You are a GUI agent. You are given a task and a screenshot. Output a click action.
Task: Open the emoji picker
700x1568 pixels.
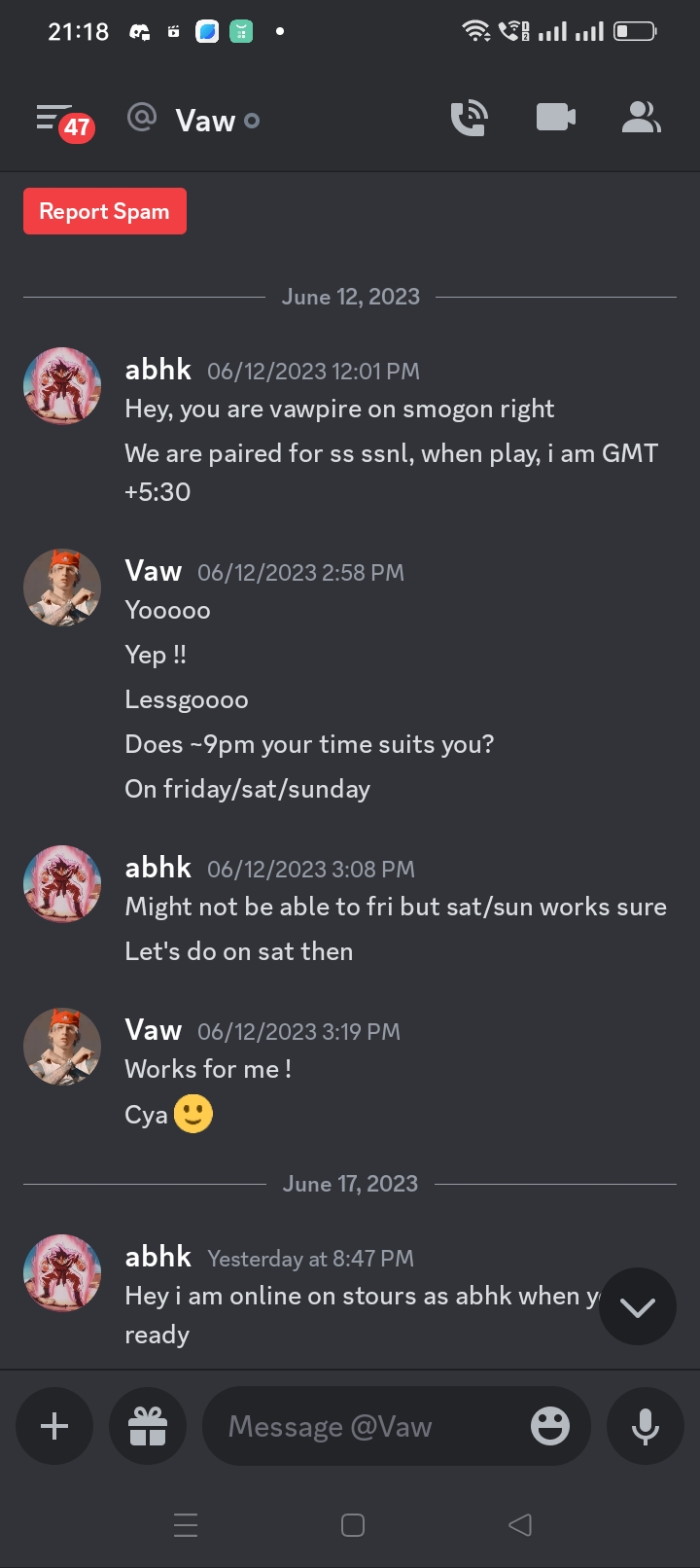pos(550,1426)
